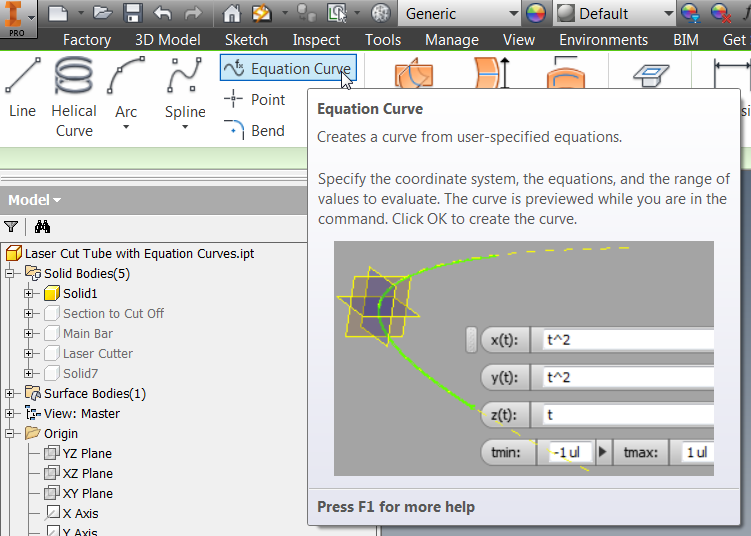Click the Equation Curve button
The width and height of the screenshot is (751, 536).
pyautogui.click(x=288, y=68)
